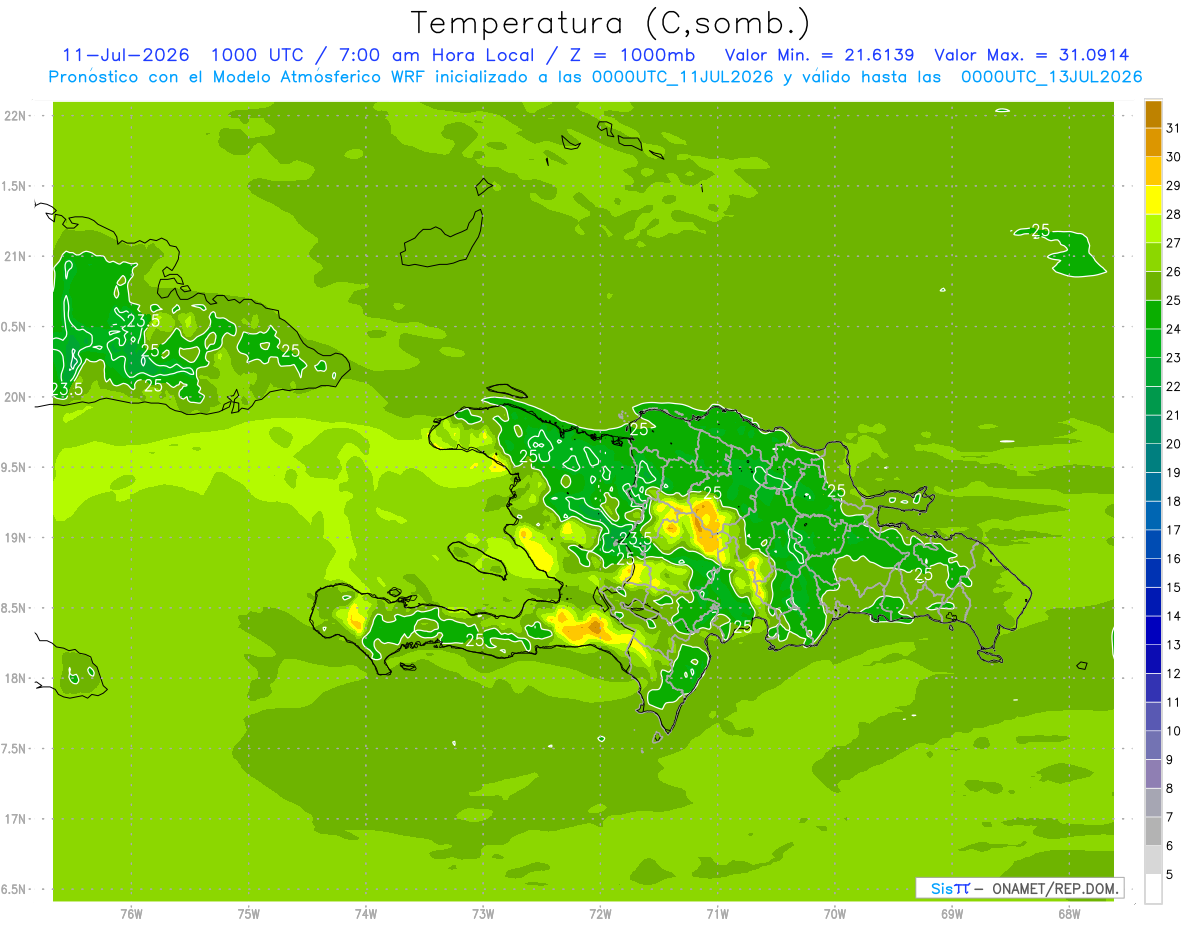Image resolution: width=1200 pixels, height=927 pixels.
Task: Click the 'Z = 1000mb' level text
Action: pyautogui.click(x=633, y=55)
